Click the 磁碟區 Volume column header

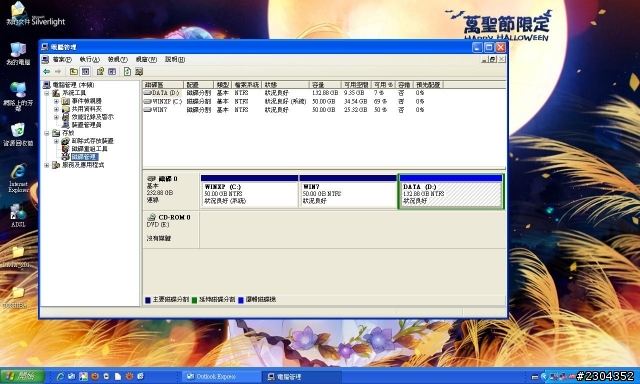tap(163, 85)
